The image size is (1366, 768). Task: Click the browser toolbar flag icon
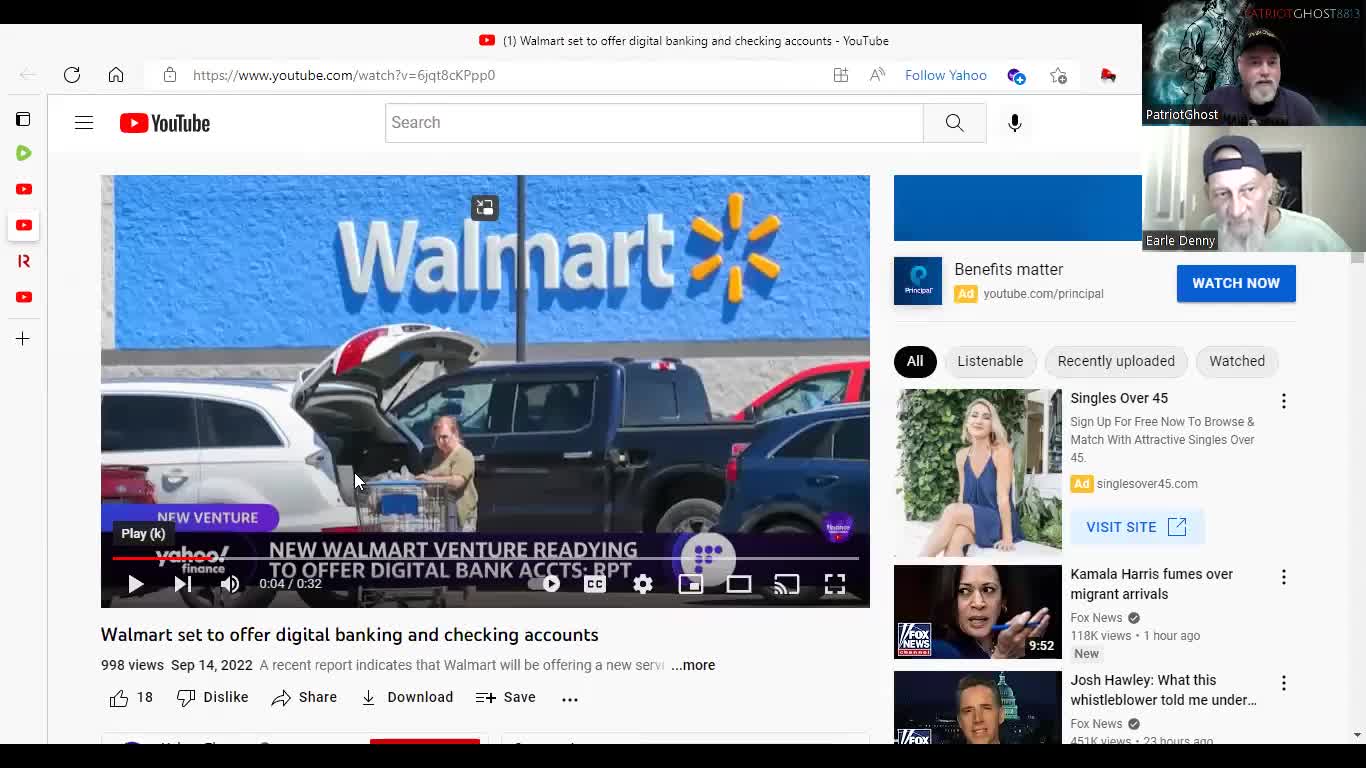(1108, 75)
